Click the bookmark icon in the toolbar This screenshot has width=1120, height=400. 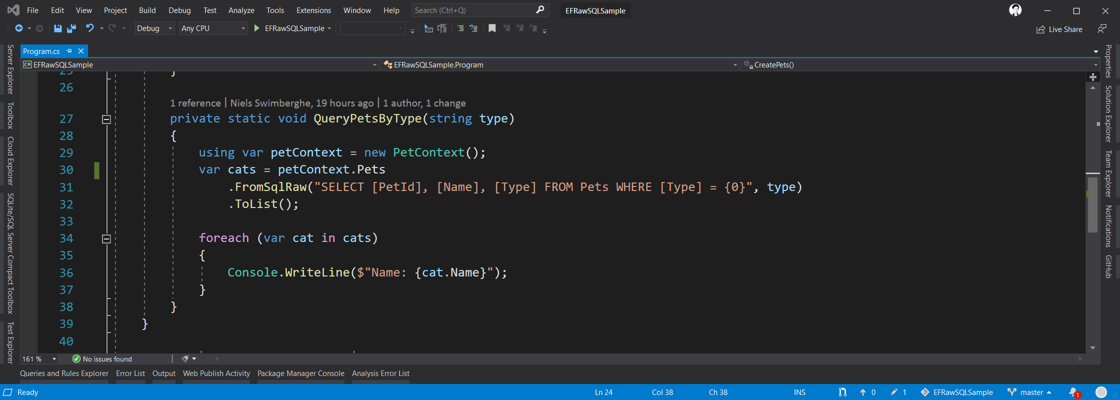pos(492,29)
